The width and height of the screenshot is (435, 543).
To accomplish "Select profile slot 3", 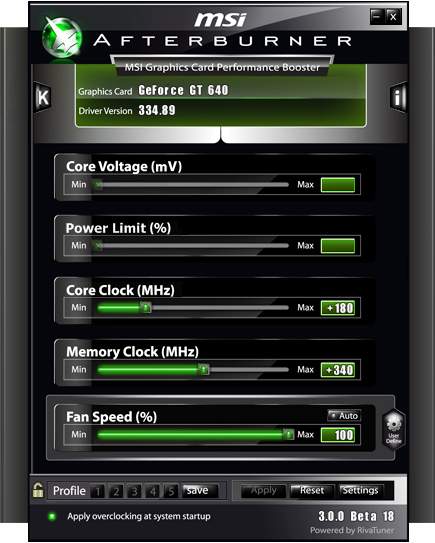I will pyautogui.click(x=134, y=491).
